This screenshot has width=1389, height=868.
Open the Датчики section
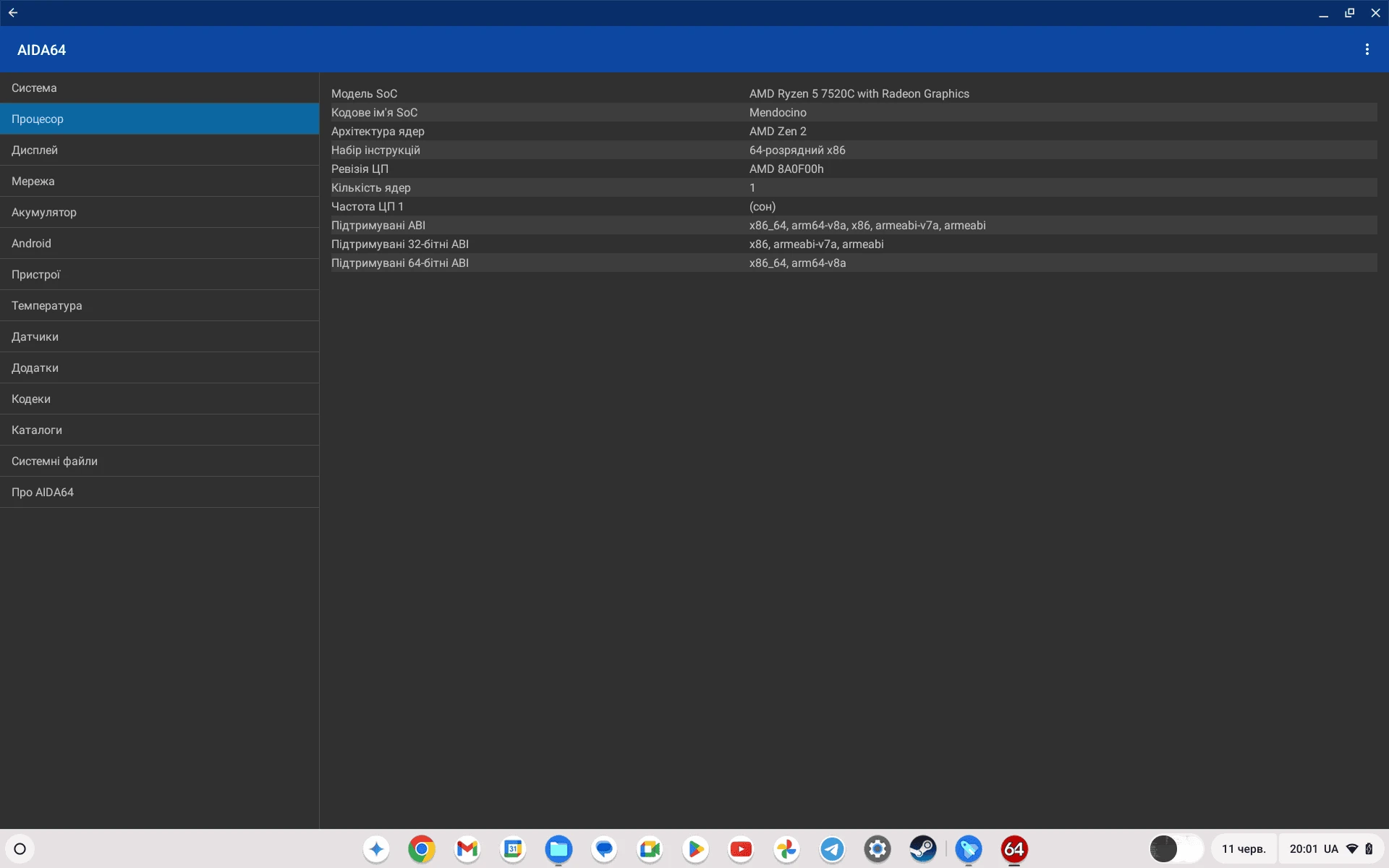(x=159, y=336)
